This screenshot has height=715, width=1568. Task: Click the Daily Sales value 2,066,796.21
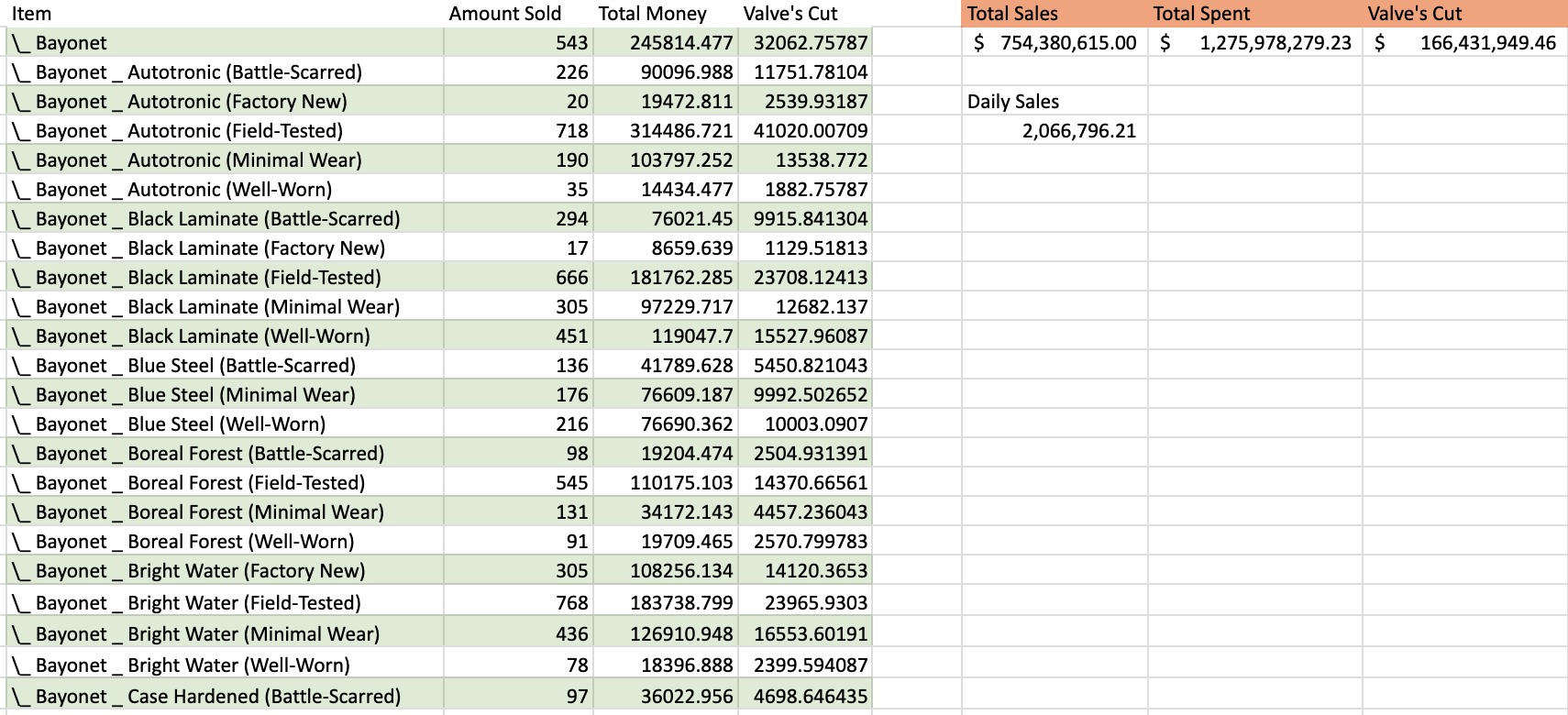(1078, 131)
